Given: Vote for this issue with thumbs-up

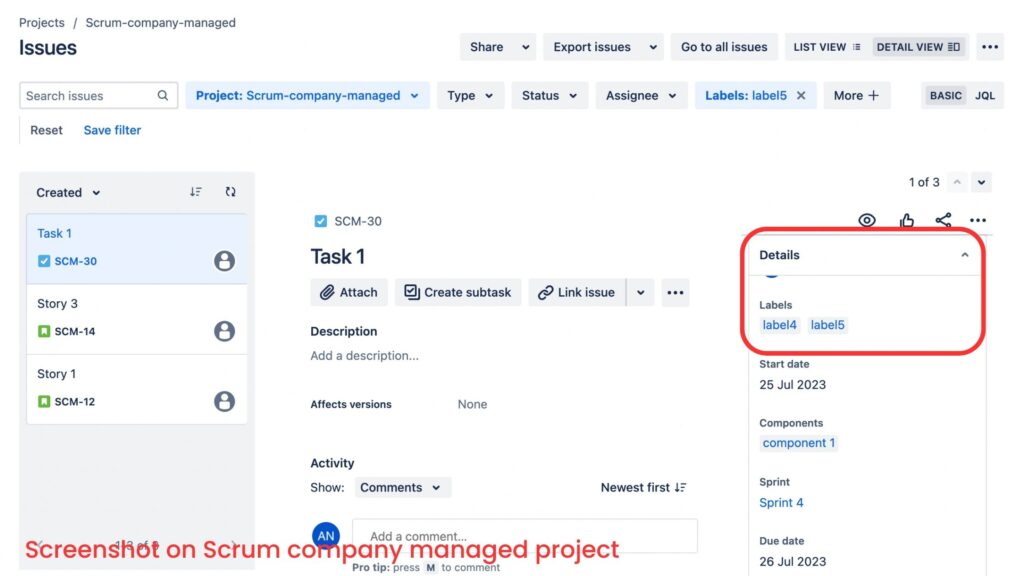Looking at the screenshot, I should coord(906,220).
